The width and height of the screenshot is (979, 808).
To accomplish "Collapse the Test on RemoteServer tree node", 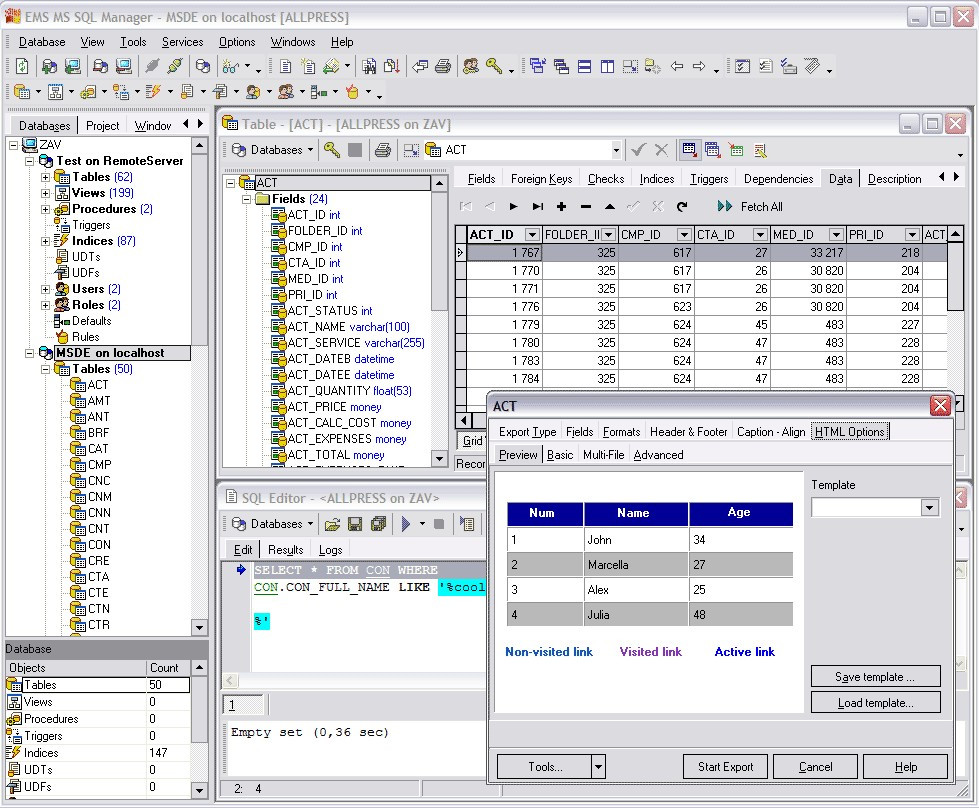I will coord(29,161).
